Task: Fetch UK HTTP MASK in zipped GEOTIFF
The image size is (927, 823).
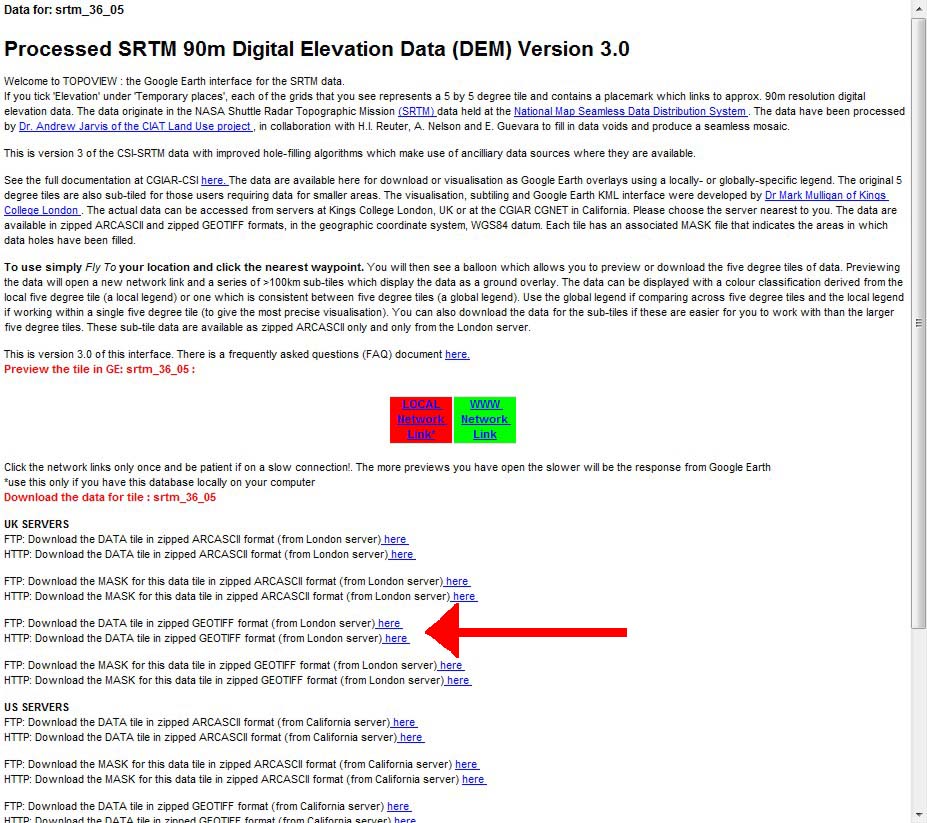Action: (x=458, y=680)
